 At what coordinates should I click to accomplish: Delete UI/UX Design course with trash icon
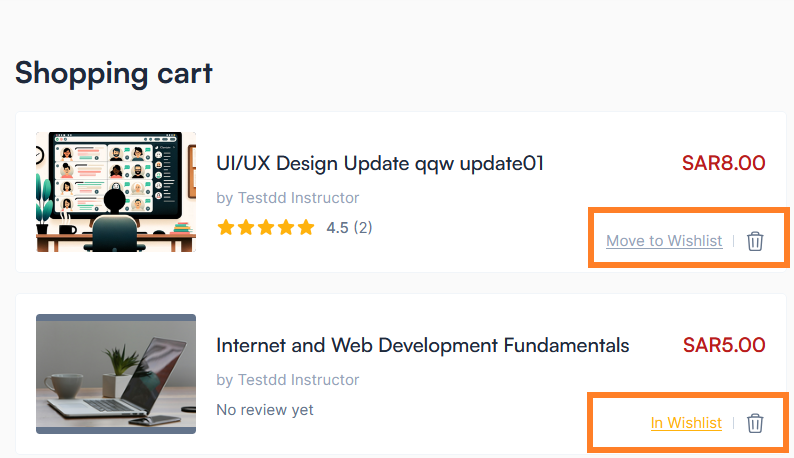[x=755, y=241]
